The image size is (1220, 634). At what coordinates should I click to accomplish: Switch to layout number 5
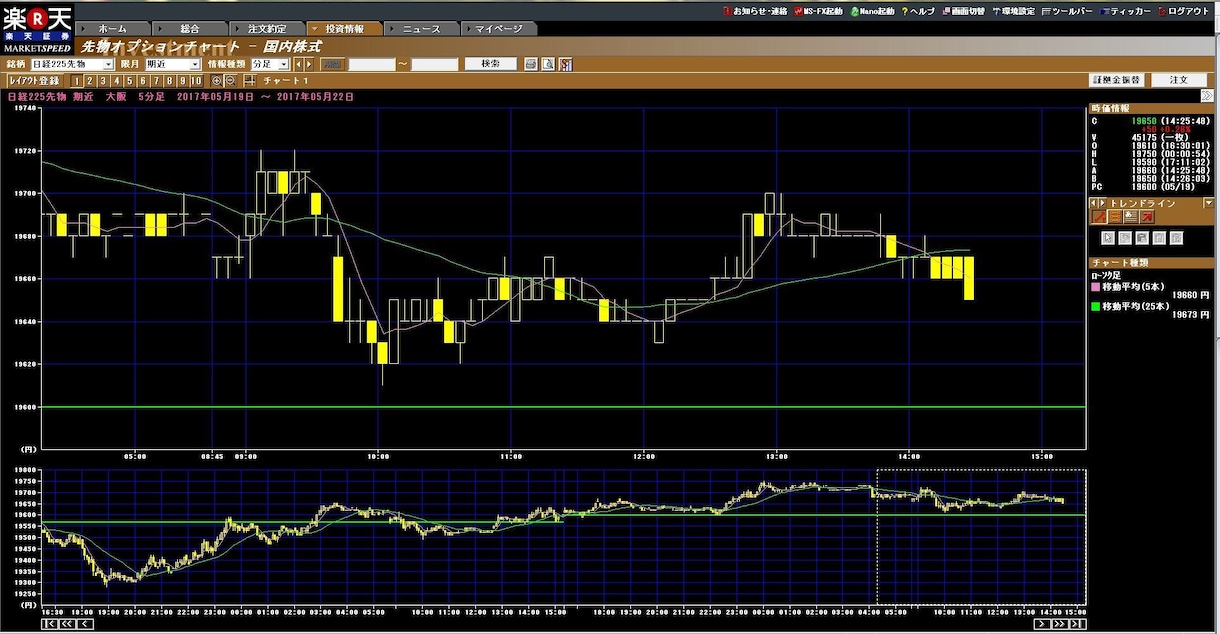tap(130, 80)
